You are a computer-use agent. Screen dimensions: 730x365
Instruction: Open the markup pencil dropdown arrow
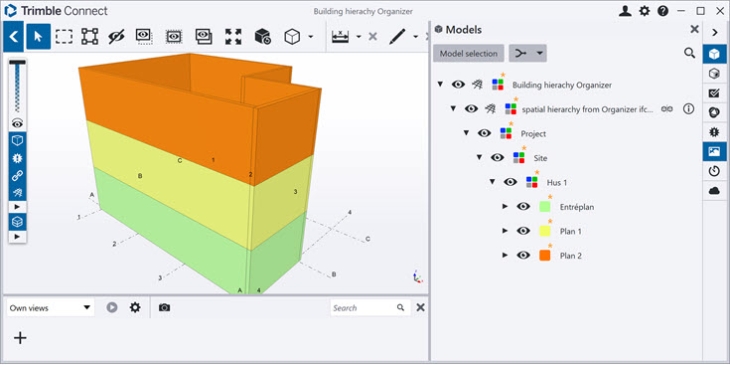pyautogui.click(x=416, y=37)
